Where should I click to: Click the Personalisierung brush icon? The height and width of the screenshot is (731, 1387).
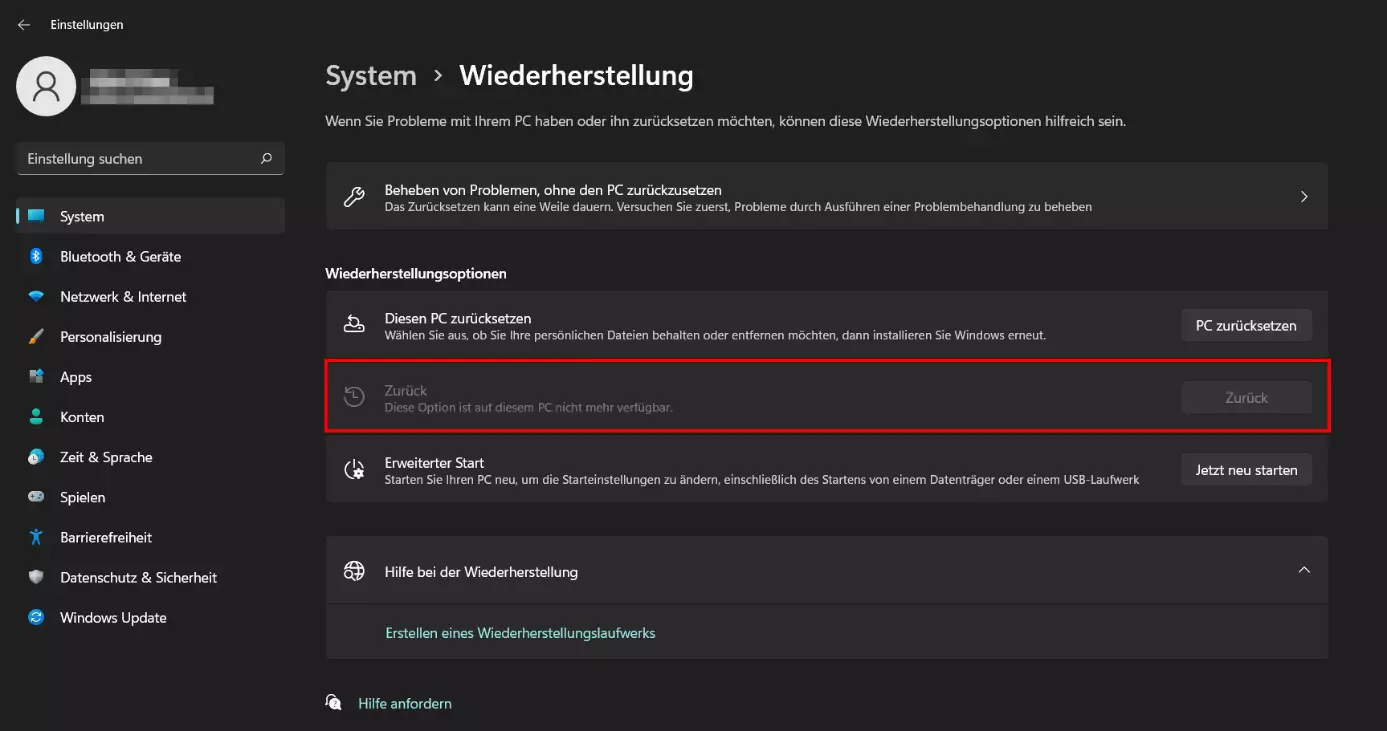(37, 337)
